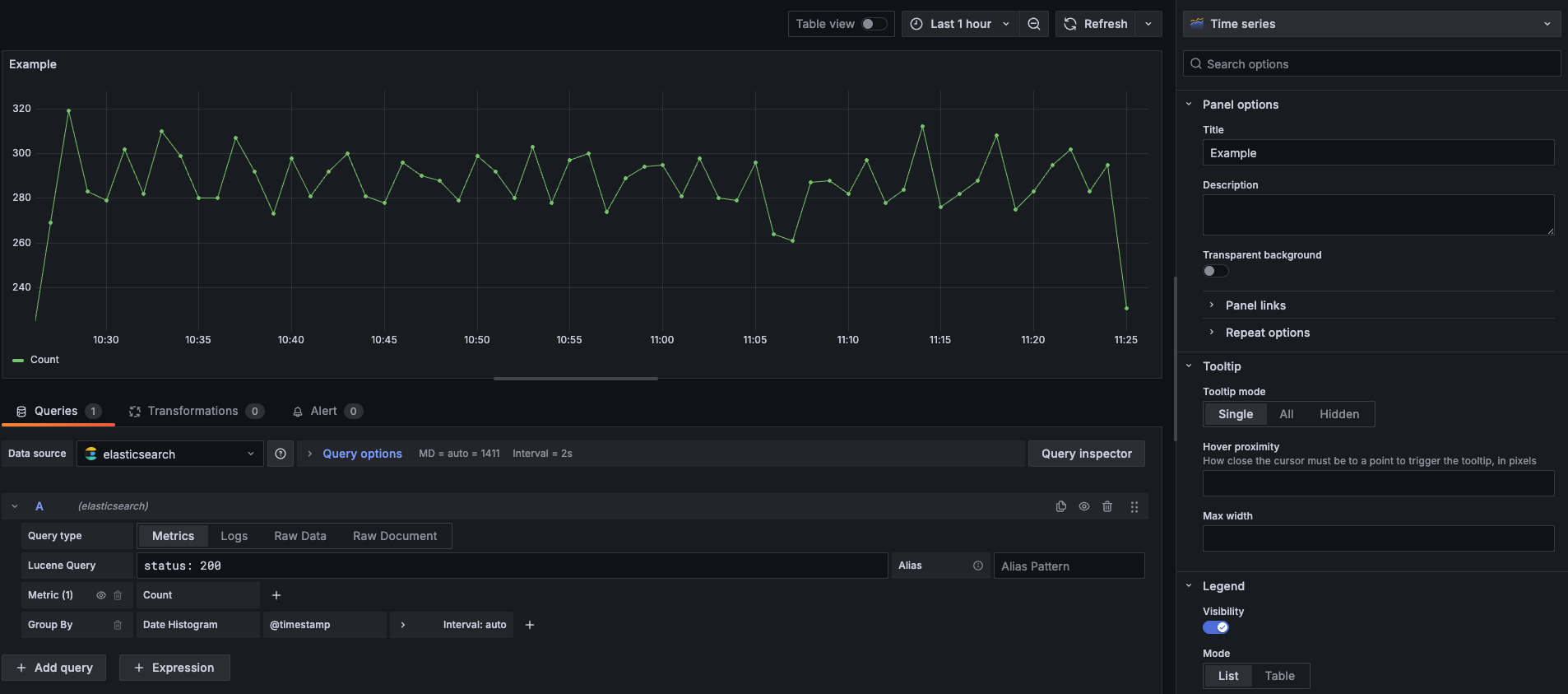The image size is (1568, 694).
Task: Duplicate query A with the copy icon
Action: pyautogui.click(x=1061, y=506)
